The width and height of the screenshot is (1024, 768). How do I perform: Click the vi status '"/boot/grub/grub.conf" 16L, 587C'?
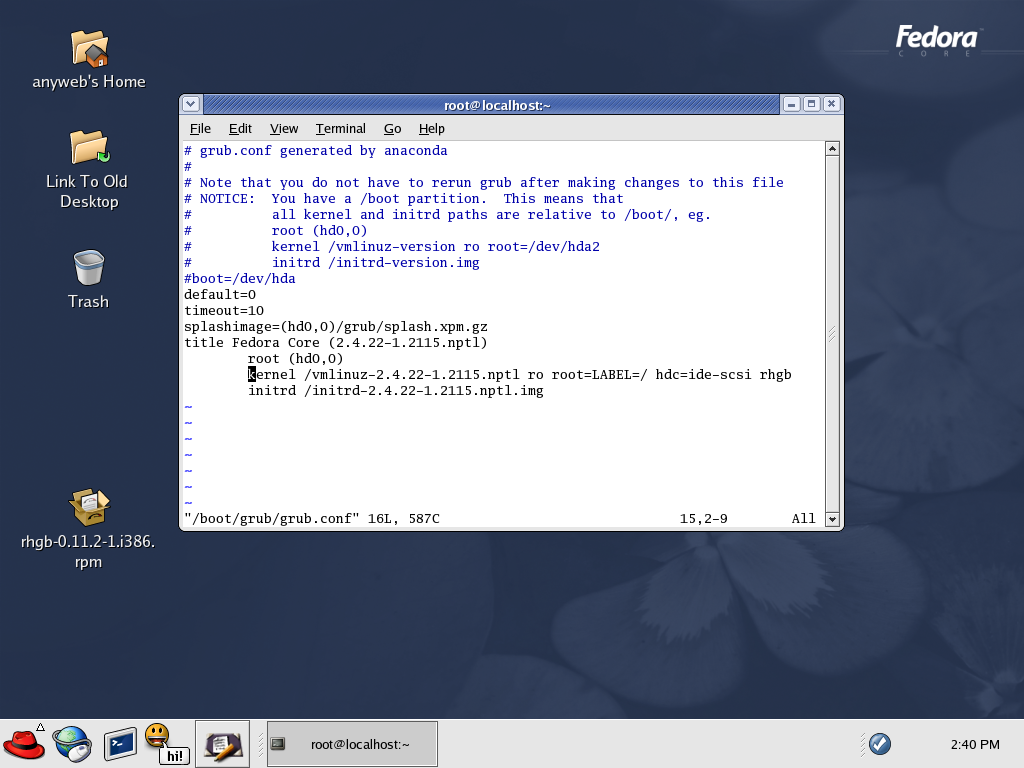click(x=312, y=519)
